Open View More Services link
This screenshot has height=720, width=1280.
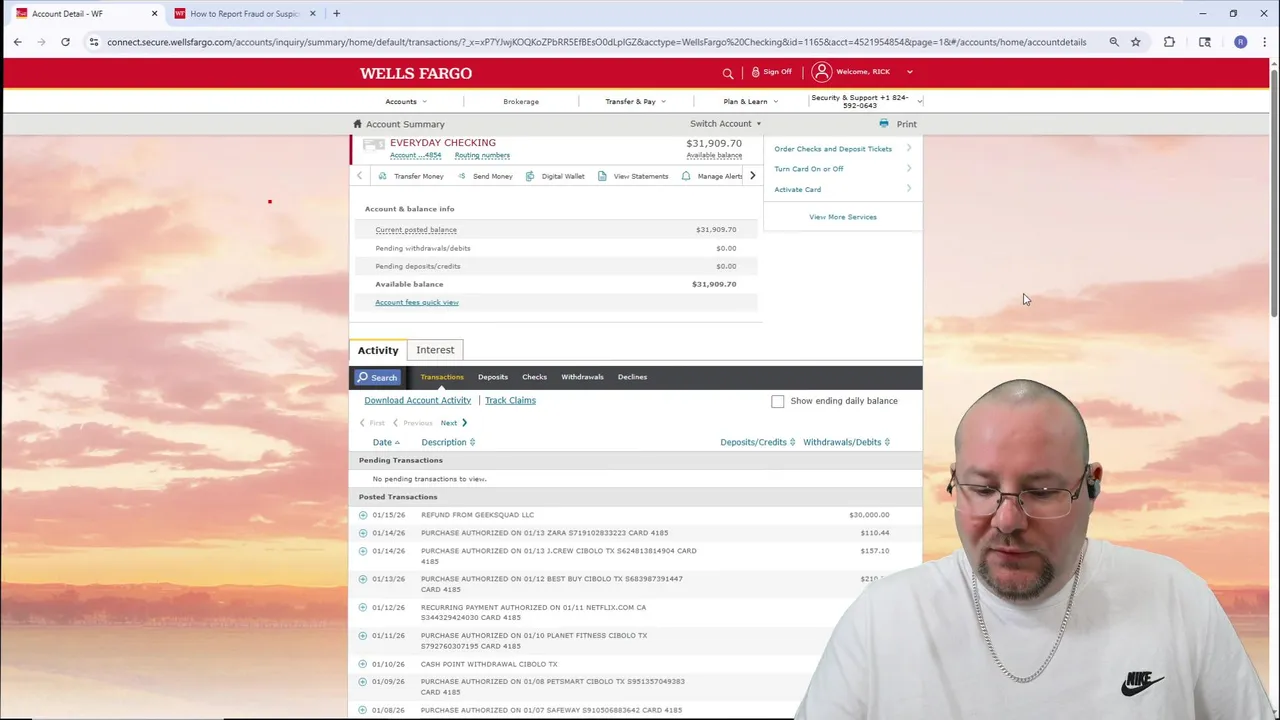point(843,217)
